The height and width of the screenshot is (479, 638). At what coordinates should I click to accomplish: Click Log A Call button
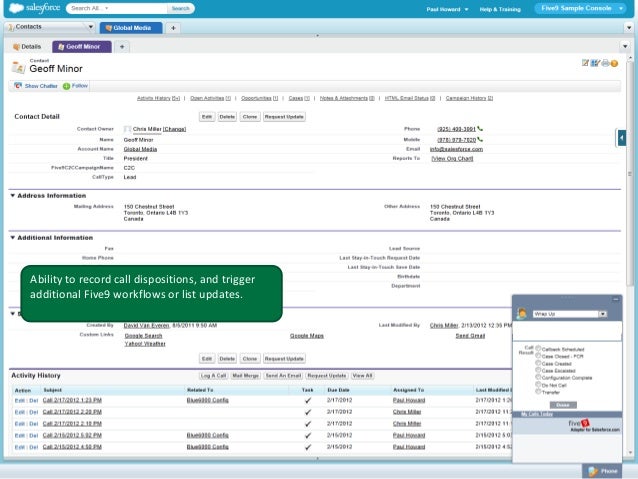point(213,376)
